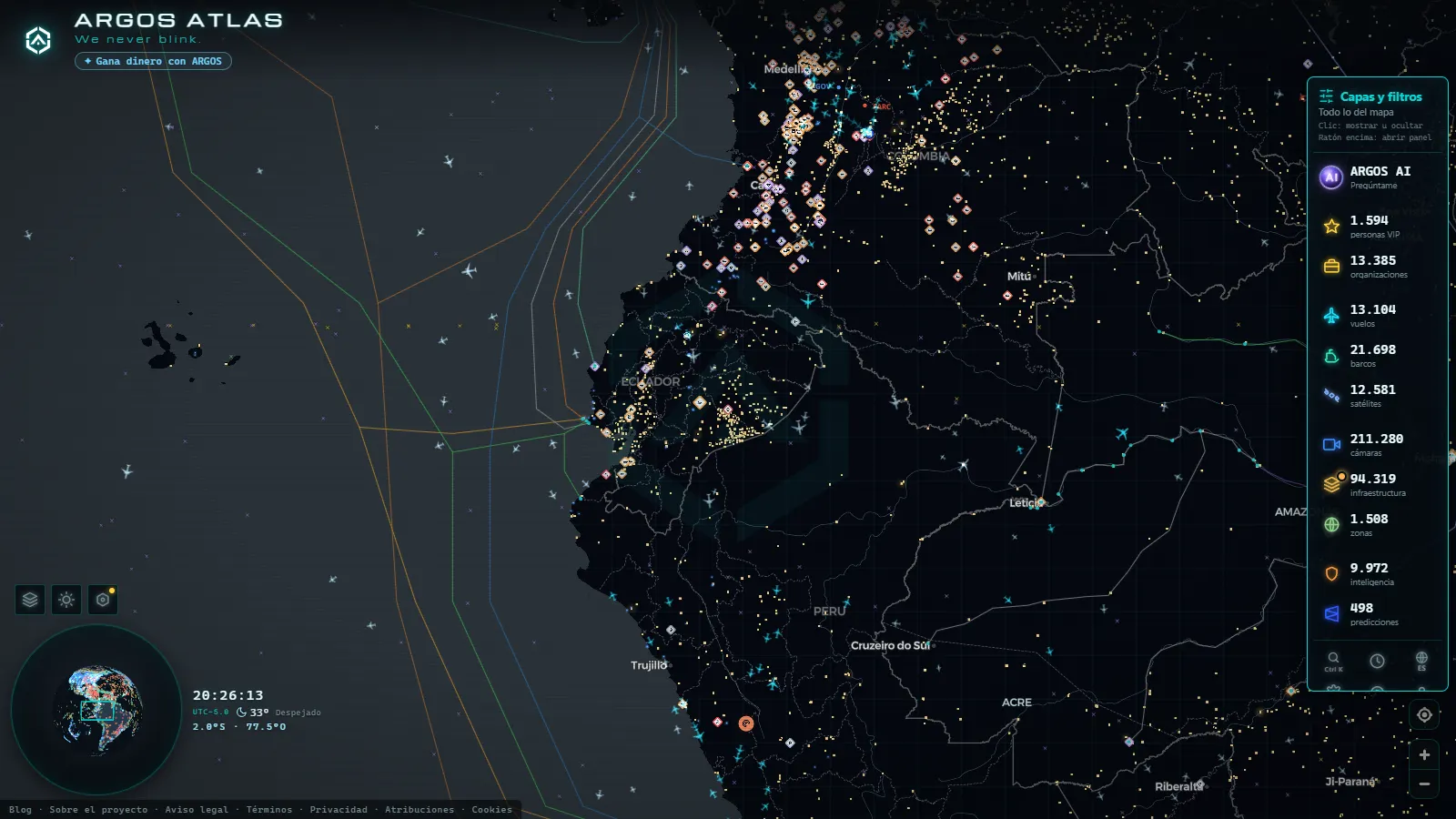Screen dimensions: 1456x819
Task: Toggle the infraestructura layer icon
Action: tap(1331, 484)
